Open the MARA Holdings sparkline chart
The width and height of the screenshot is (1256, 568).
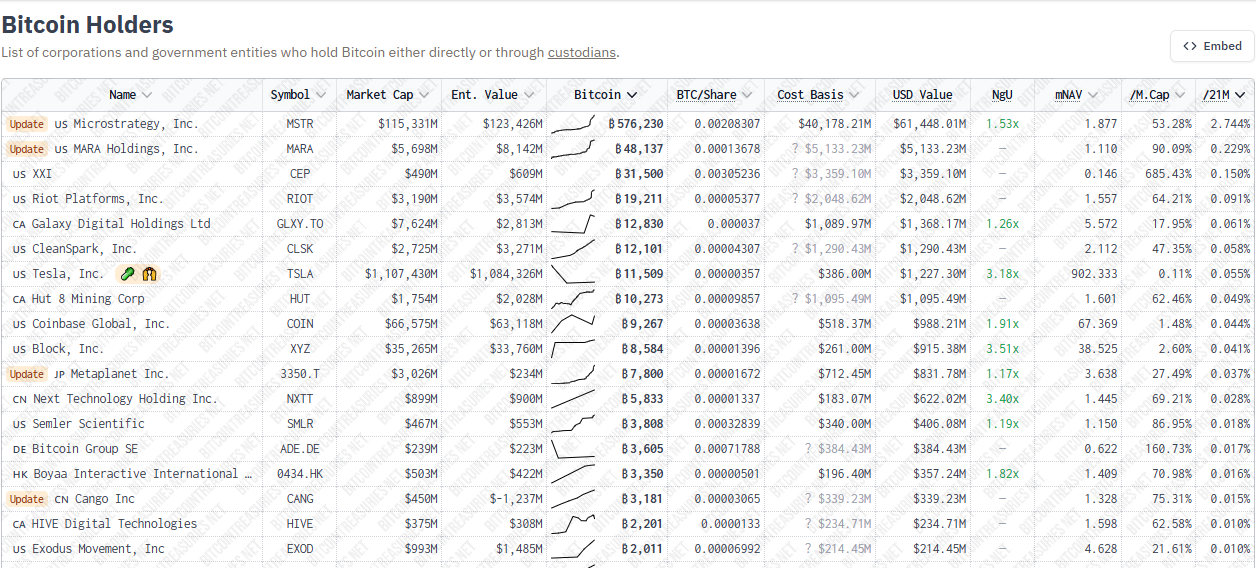pyautogui.click(x=573, y=149)
